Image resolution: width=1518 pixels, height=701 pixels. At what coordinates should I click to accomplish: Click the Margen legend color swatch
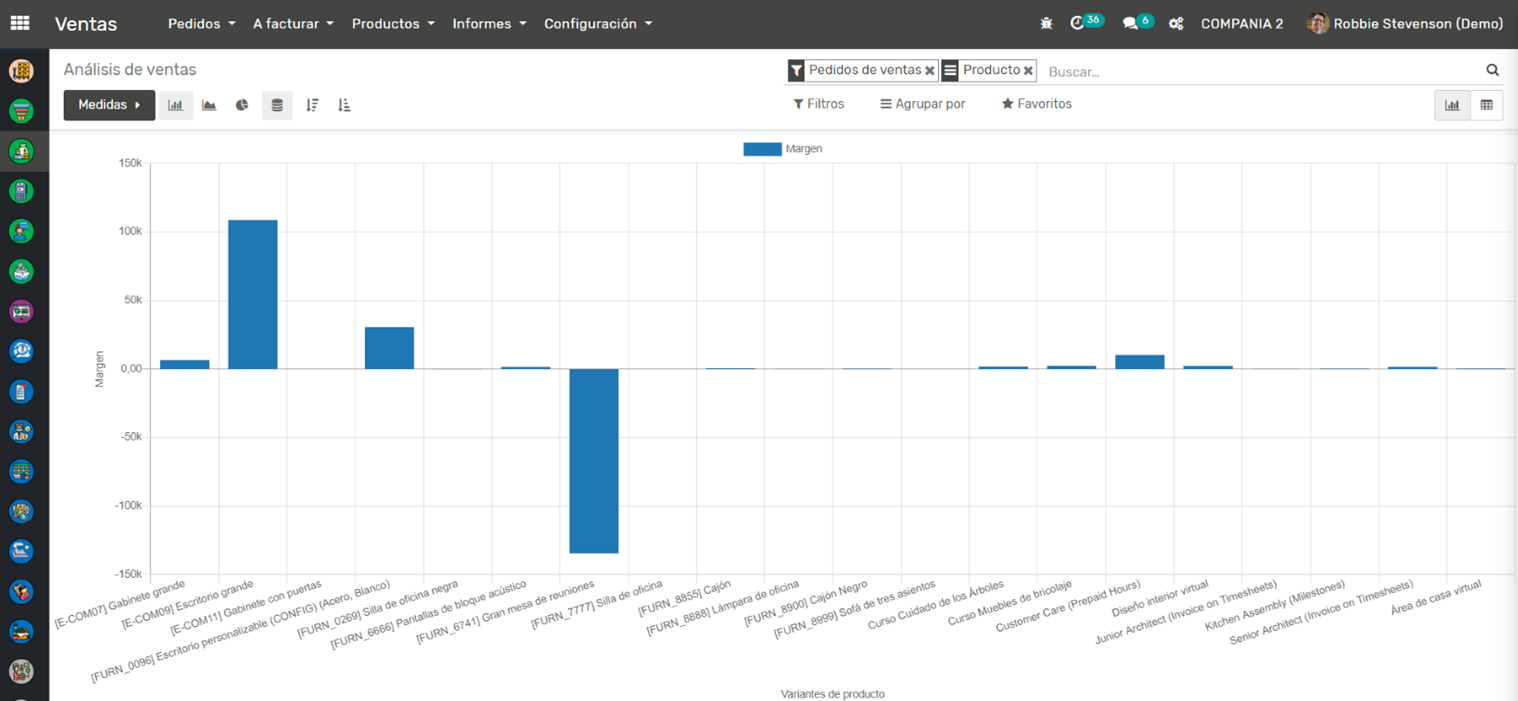pyautogui.click(x=762, y=149)
